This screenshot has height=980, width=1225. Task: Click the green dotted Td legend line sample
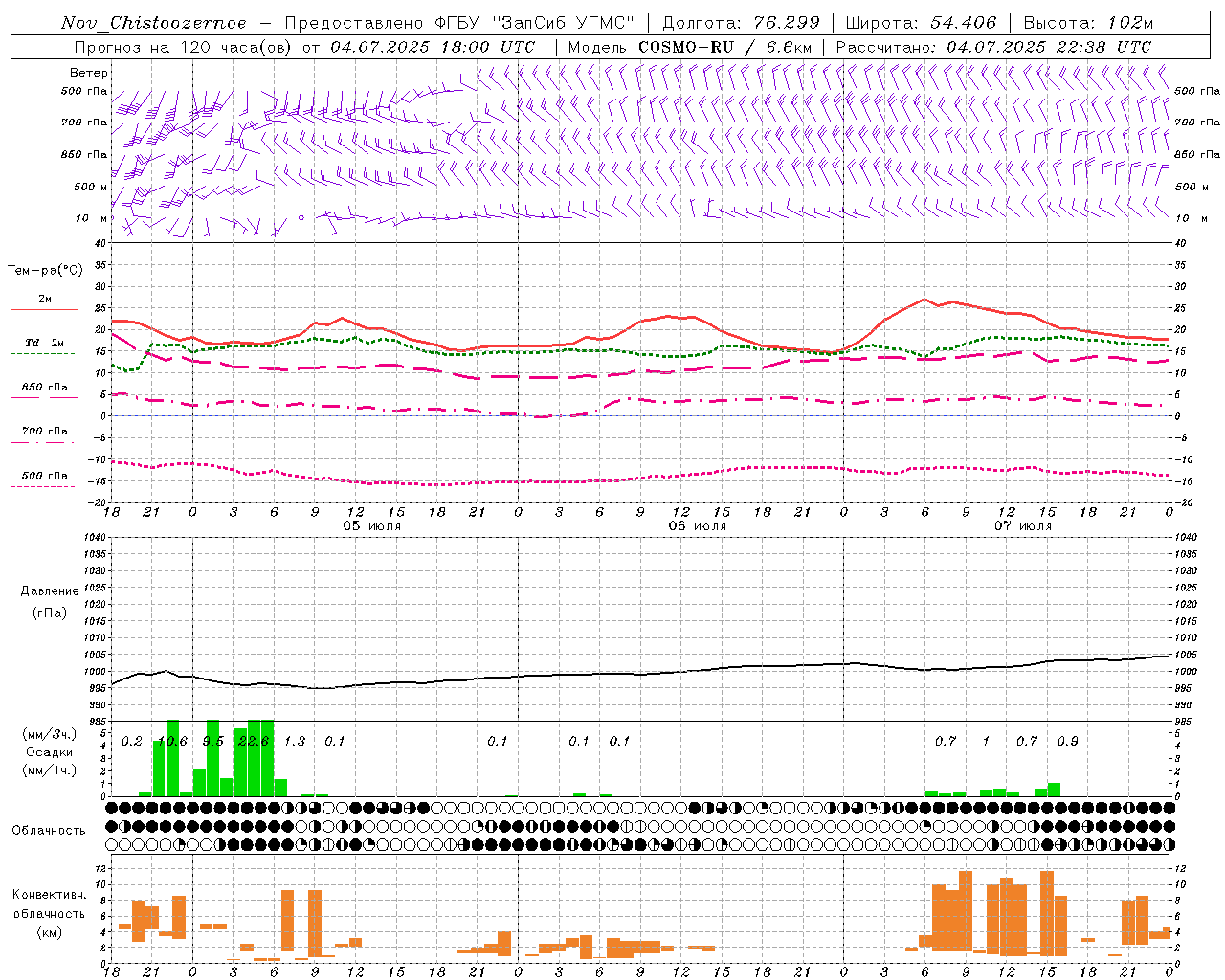[x=42, y=354]
